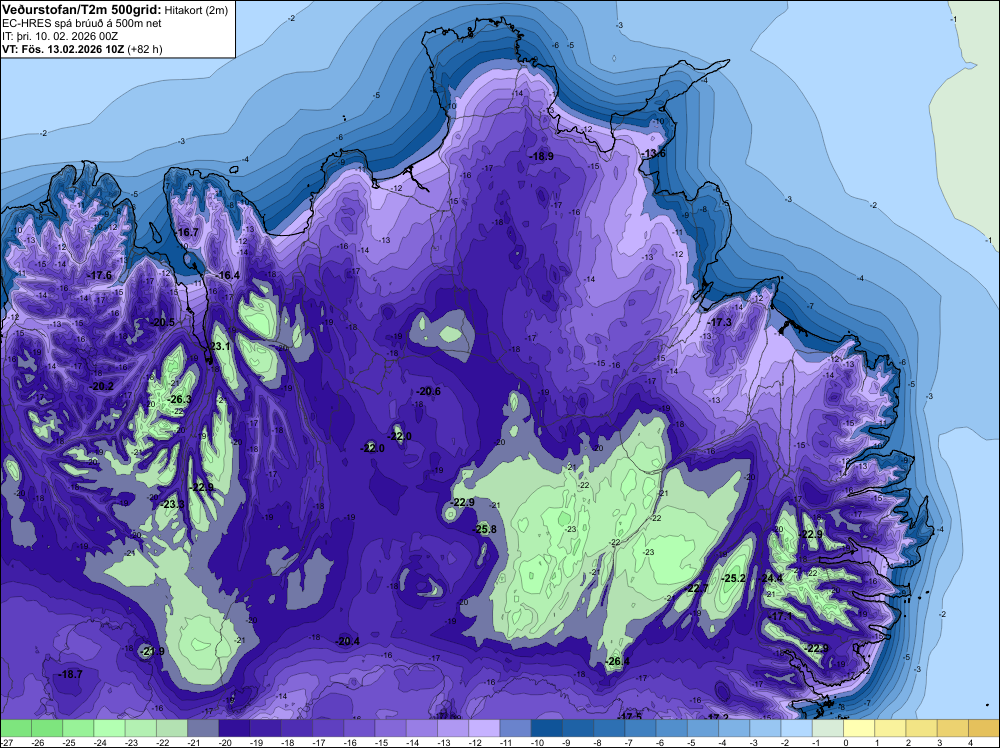Select the legend swatch above the -25 label
This screenshot has height=748, width=1000.
(x=78, y=728)
